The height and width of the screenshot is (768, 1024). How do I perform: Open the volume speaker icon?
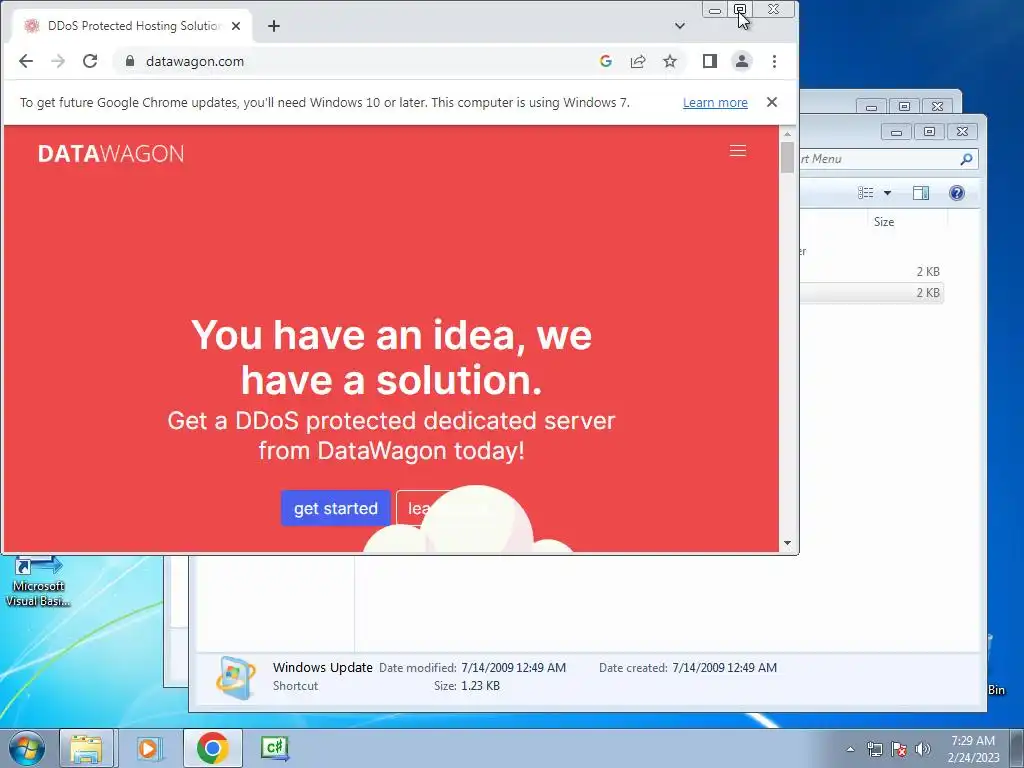pyautogui.click(x=923, y=749)
